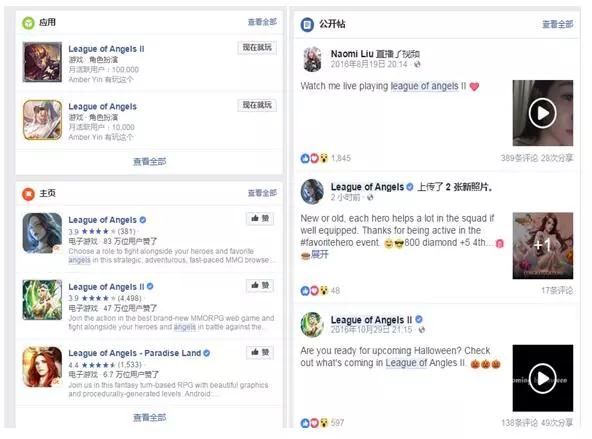Image resolution: width=592 pixels, height=439 pixels.
Task: Click Paradise Land page avatar
Action: (x=42, y=367)
